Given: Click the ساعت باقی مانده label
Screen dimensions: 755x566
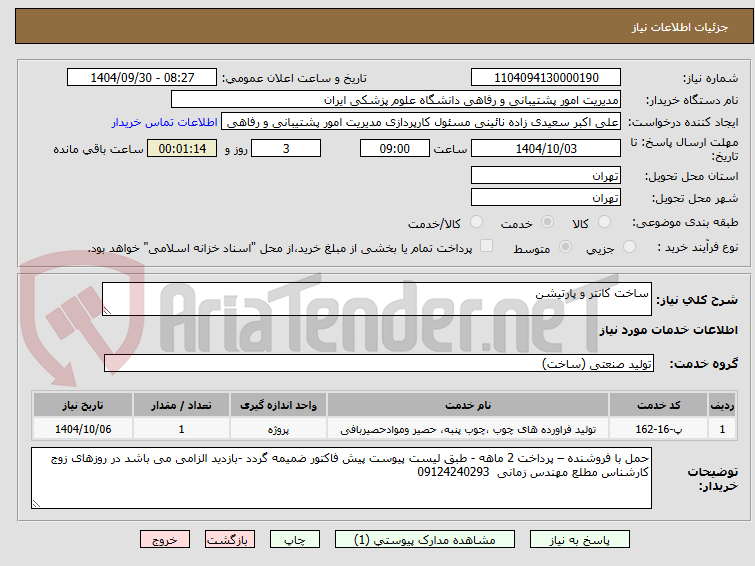Looking at the screenshot, I should 98,149.
